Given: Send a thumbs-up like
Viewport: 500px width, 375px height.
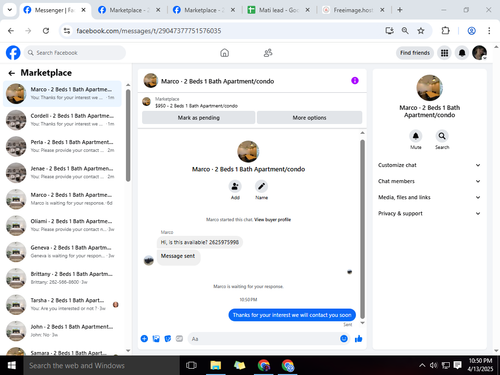Looking at the screenshot, I should click(359, 339).
